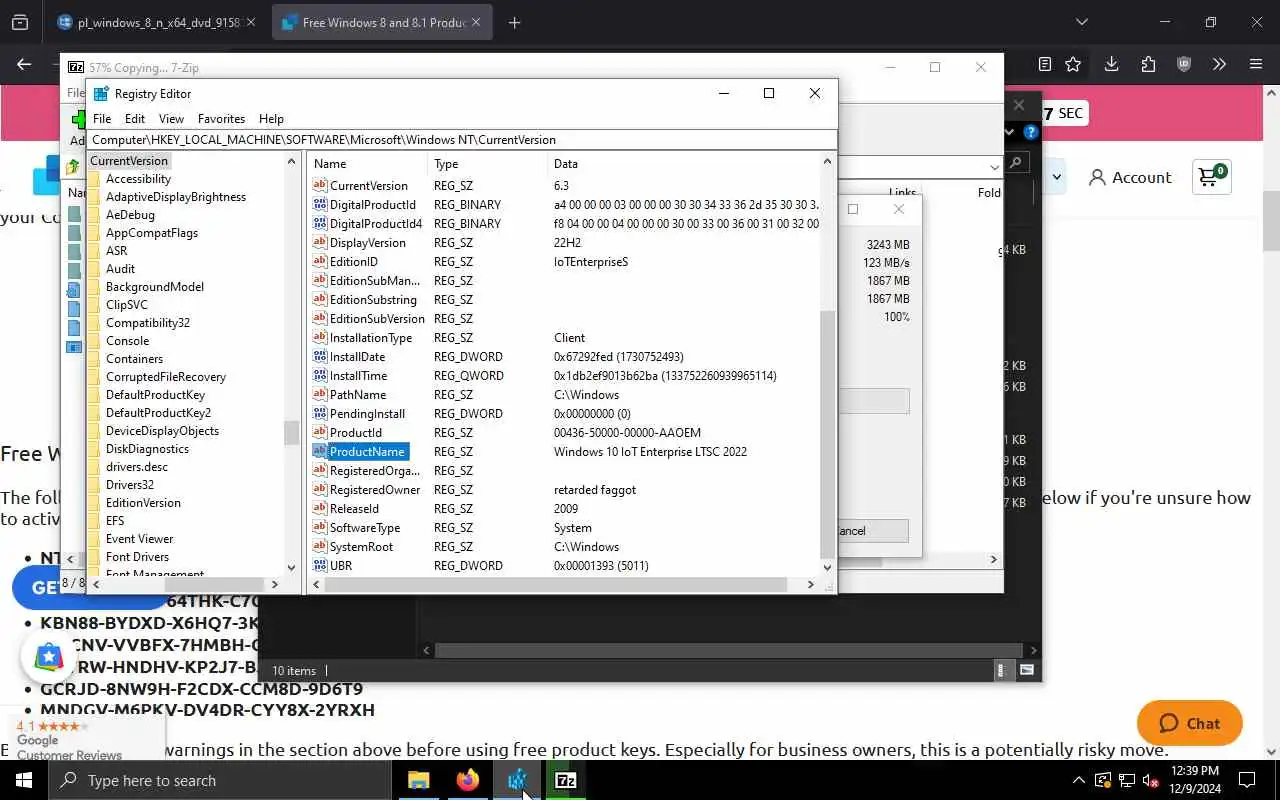Open Help menu in Registry Editor
This screenshot has width=1280, height=800.
coord(271,118)
